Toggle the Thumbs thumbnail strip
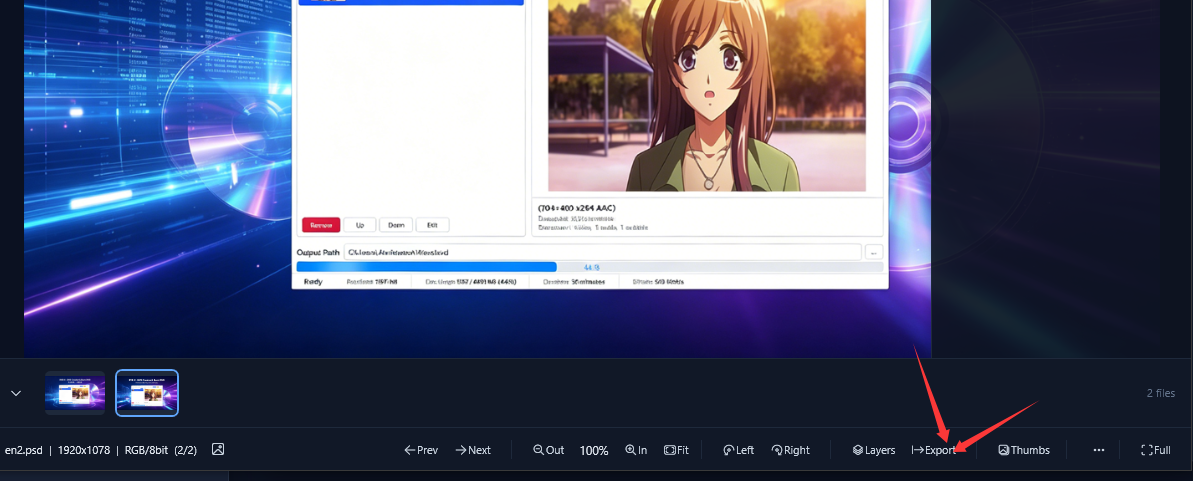This screenshot has width=1193, height=481. pyautogui.click(x=1024, y=450)
